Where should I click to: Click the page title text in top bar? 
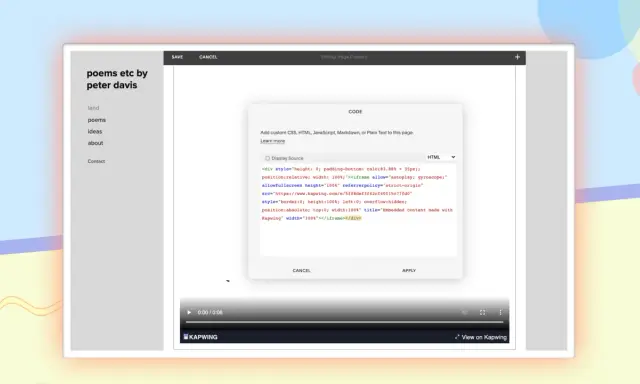click(x=344, y=57)
